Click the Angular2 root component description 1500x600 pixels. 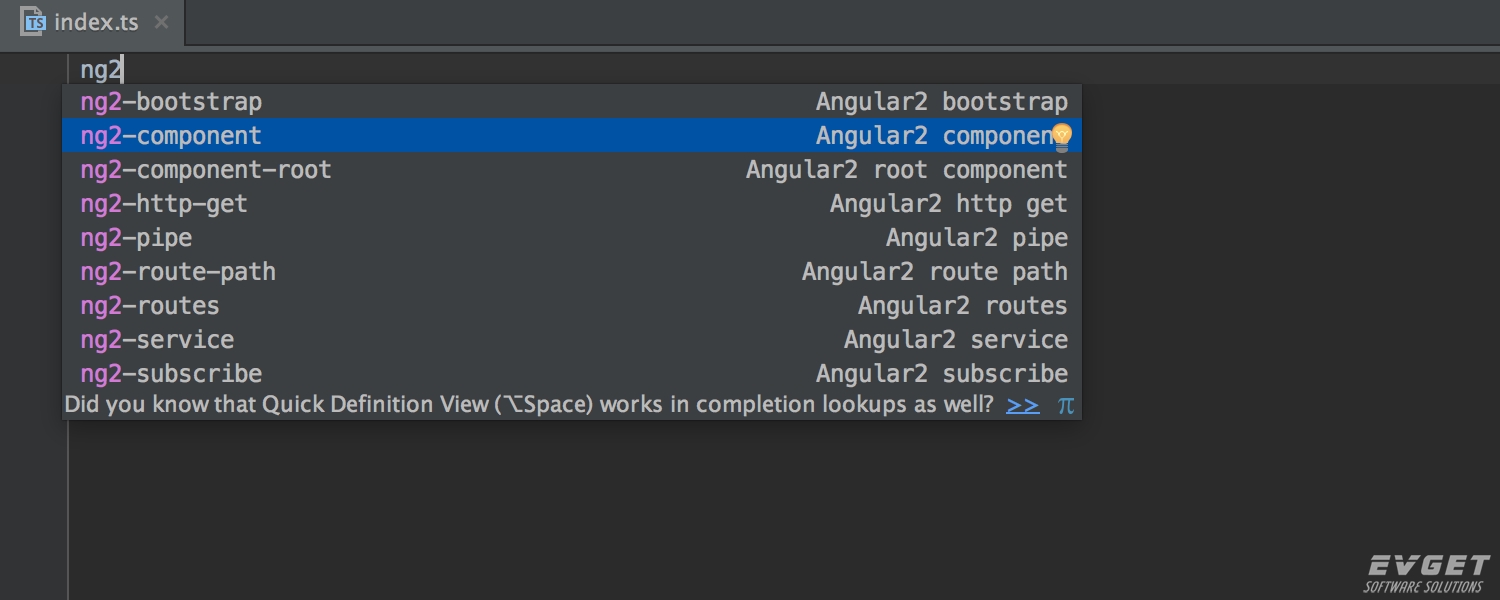point(907,170)
